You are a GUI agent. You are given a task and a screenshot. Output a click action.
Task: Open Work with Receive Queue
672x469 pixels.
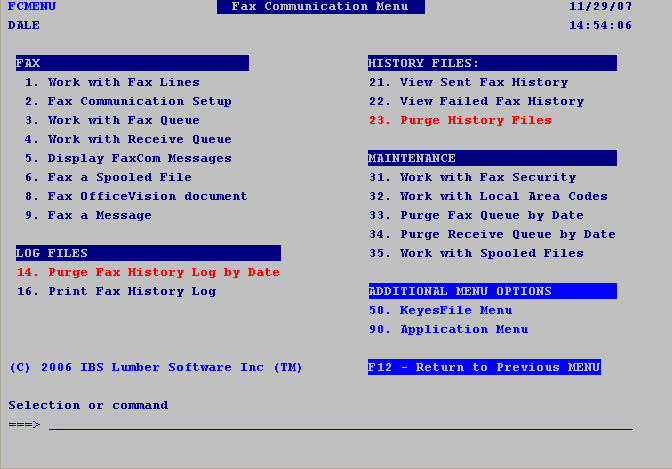click(x=128, y=139)
